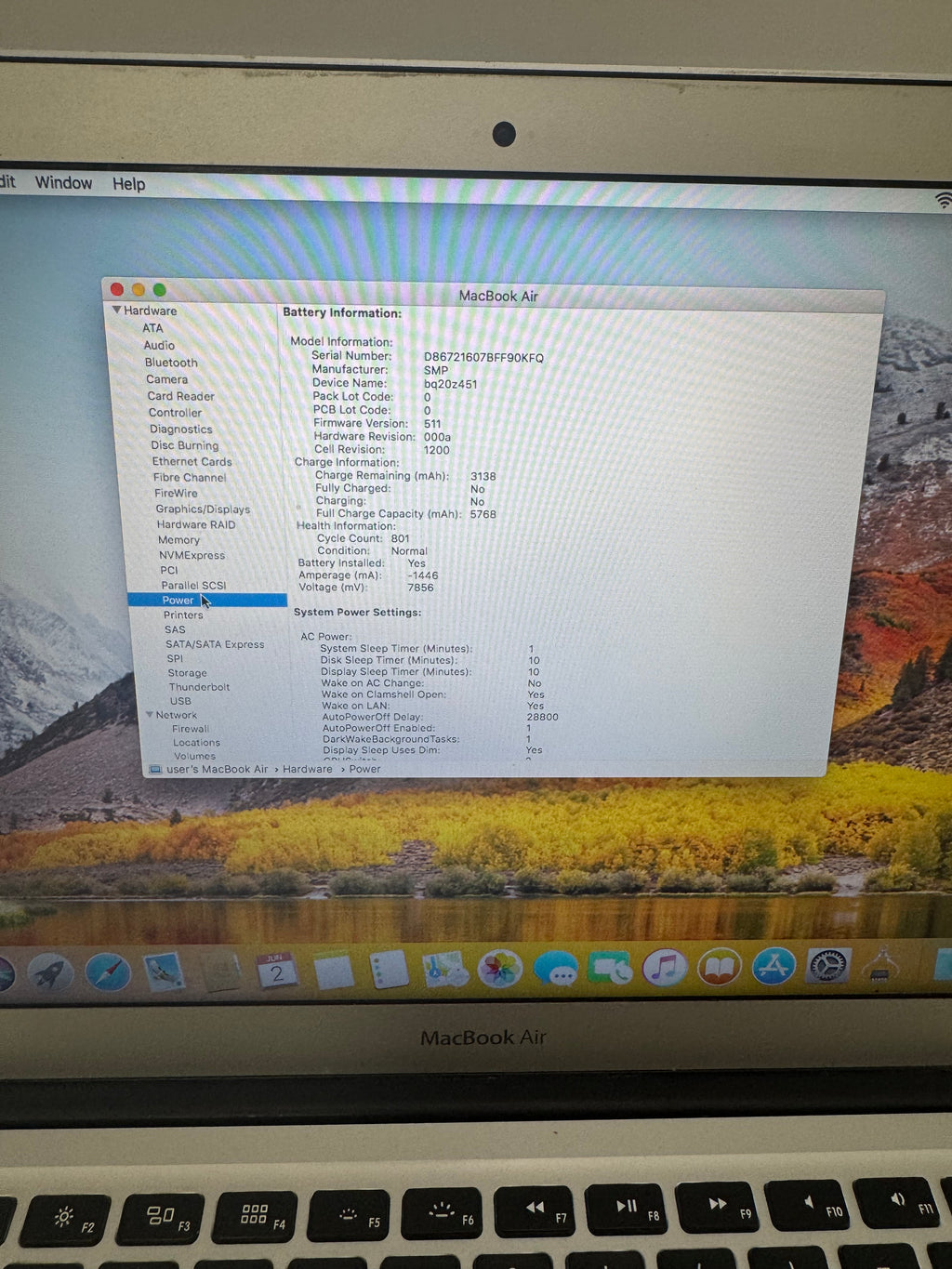Click the Cycle Count value 801
The height and width of the screenshot is (1269, 952).
point(400,538)
